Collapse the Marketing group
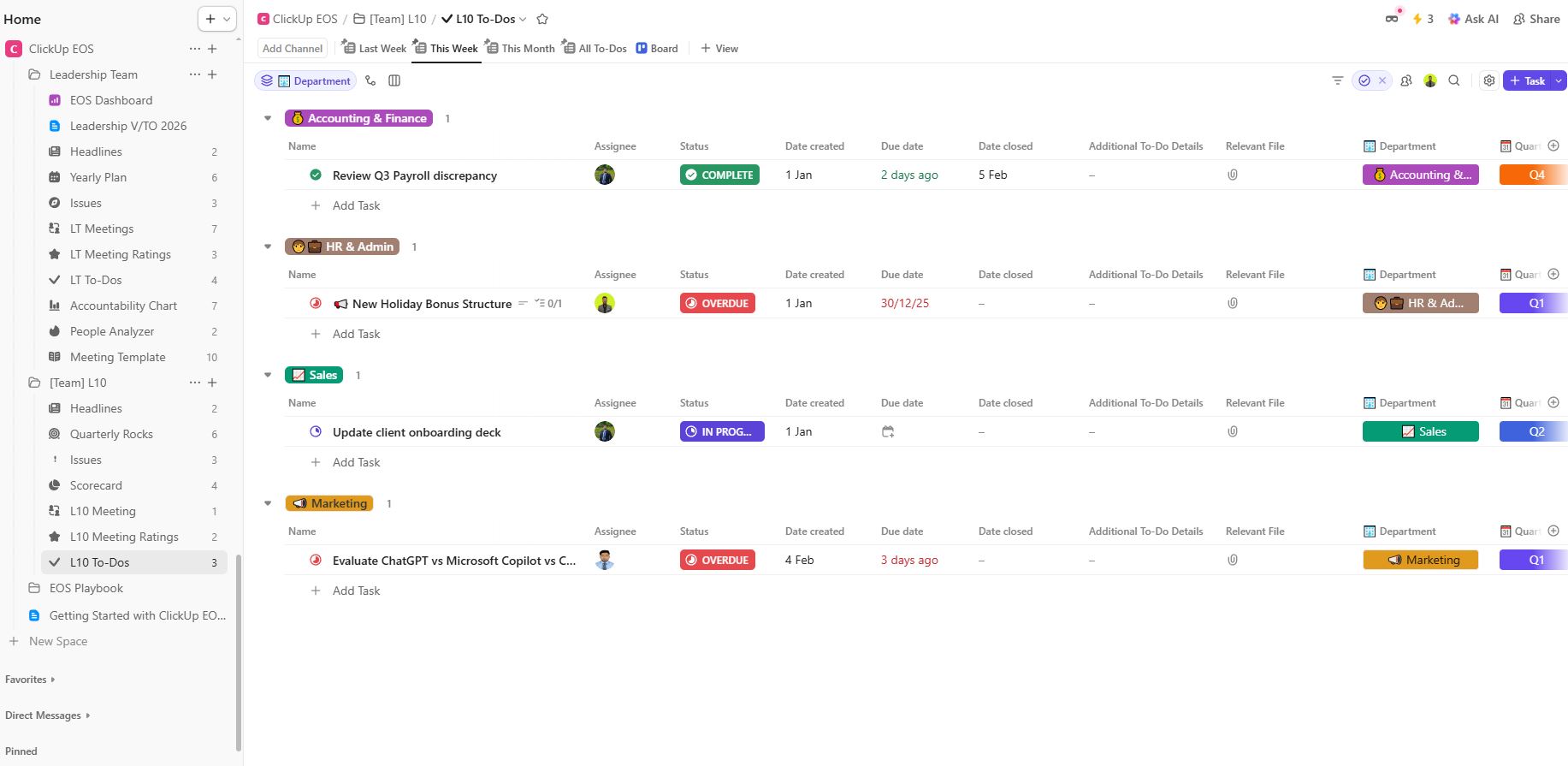 coord(268,503)
